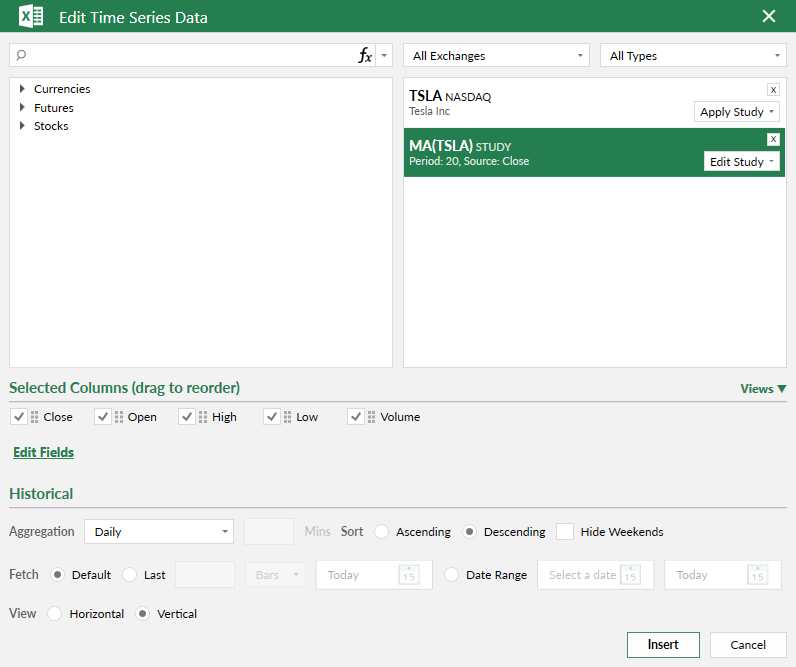Select Descending sort order
This screenshot has height=667, width=796.
pos(470,531)
